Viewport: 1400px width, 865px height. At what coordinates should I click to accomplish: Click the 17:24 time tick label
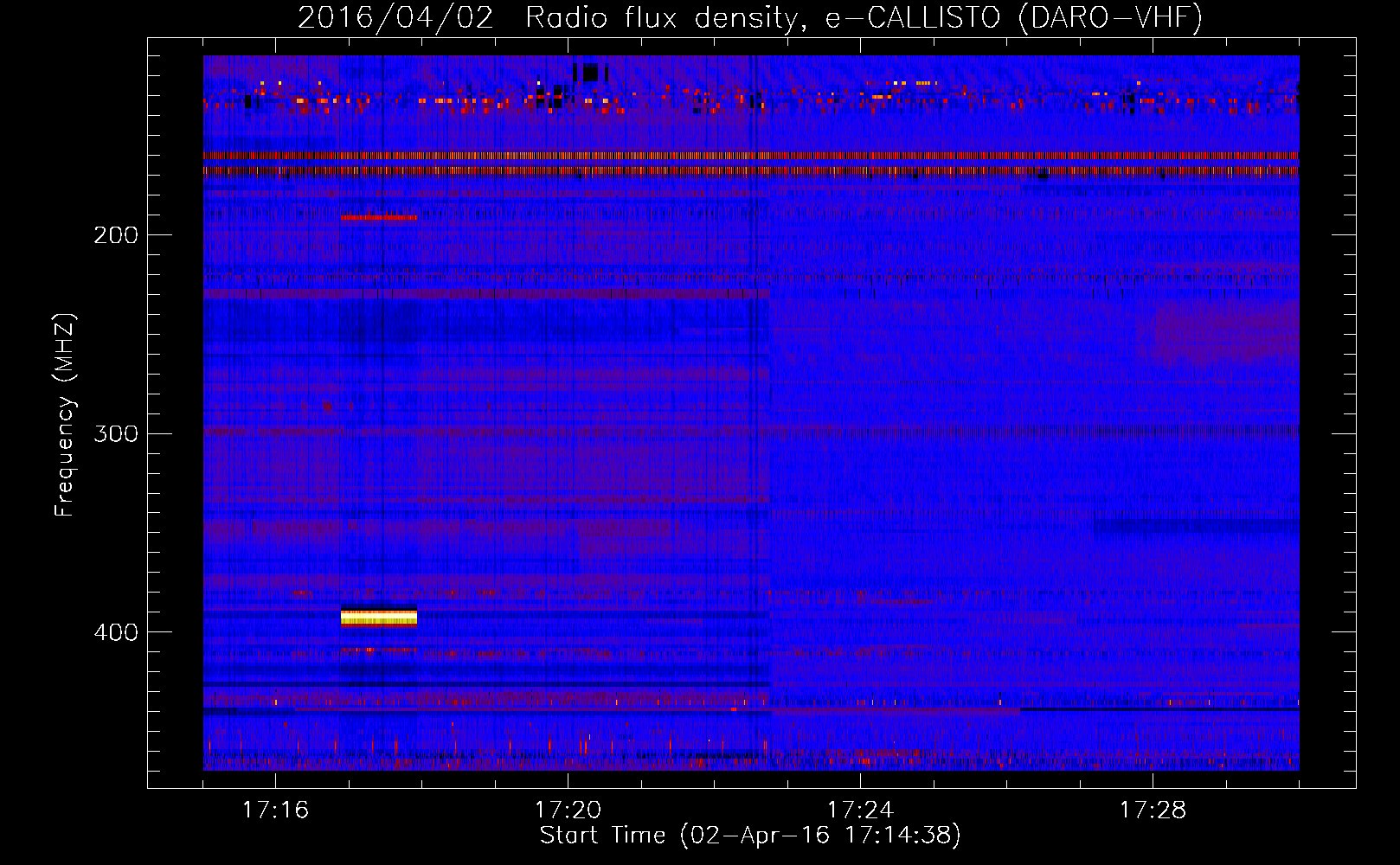[860, 810]
